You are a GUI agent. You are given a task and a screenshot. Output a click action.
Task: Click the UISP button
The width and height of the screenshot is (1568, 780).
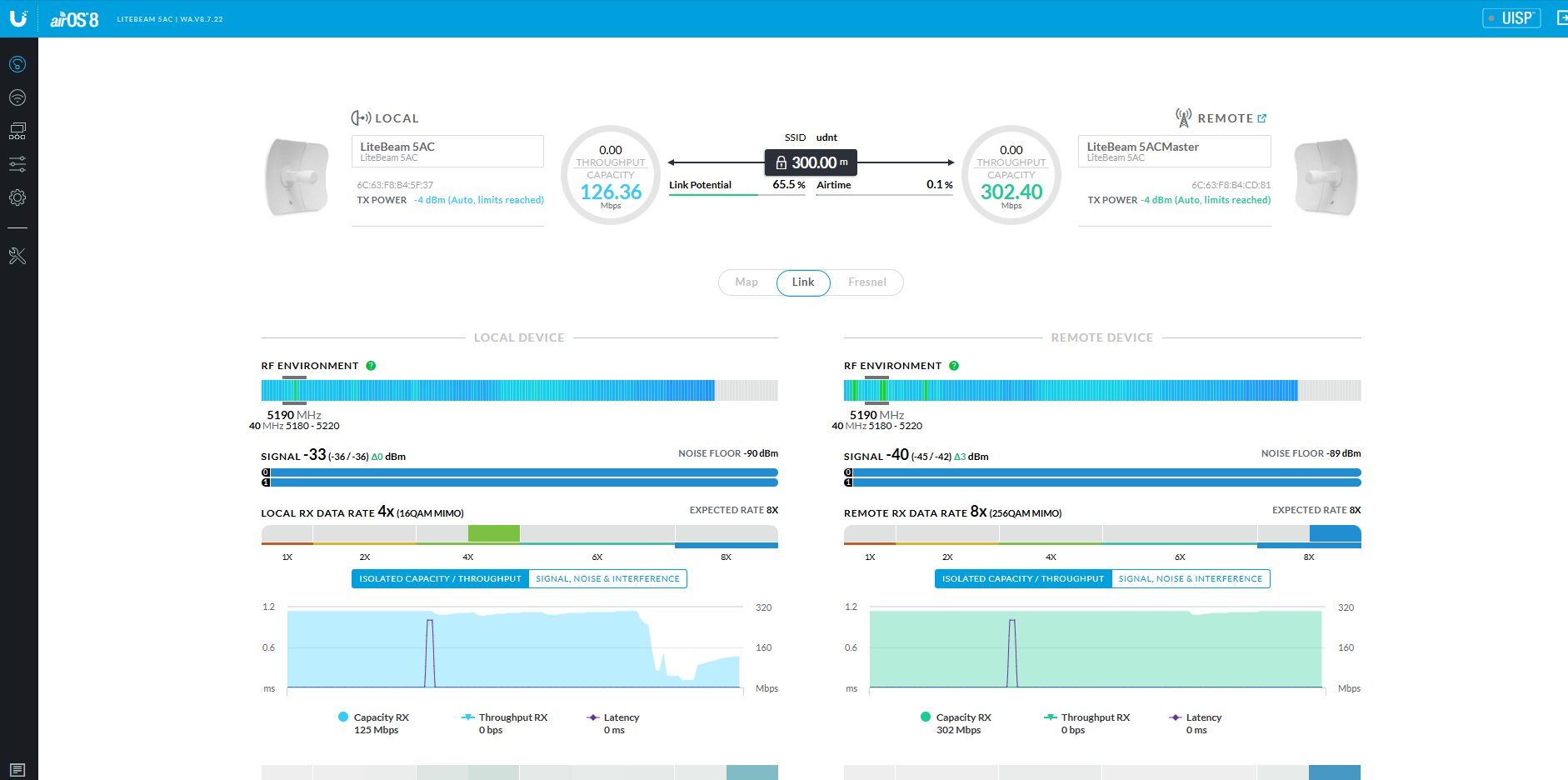click(1511, 18)
